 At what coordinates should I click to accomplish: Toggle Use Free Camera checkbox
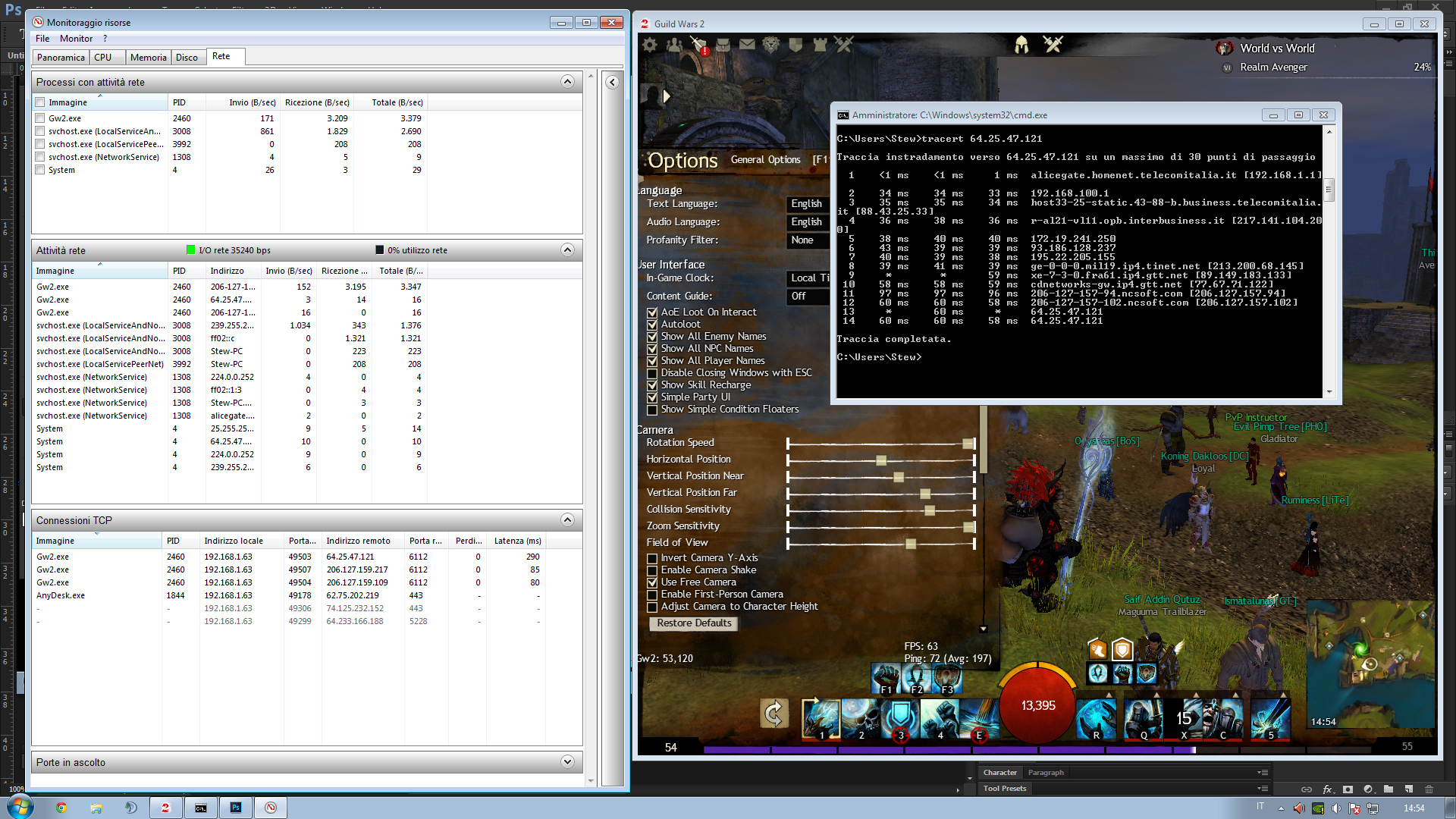coord(652,582)
